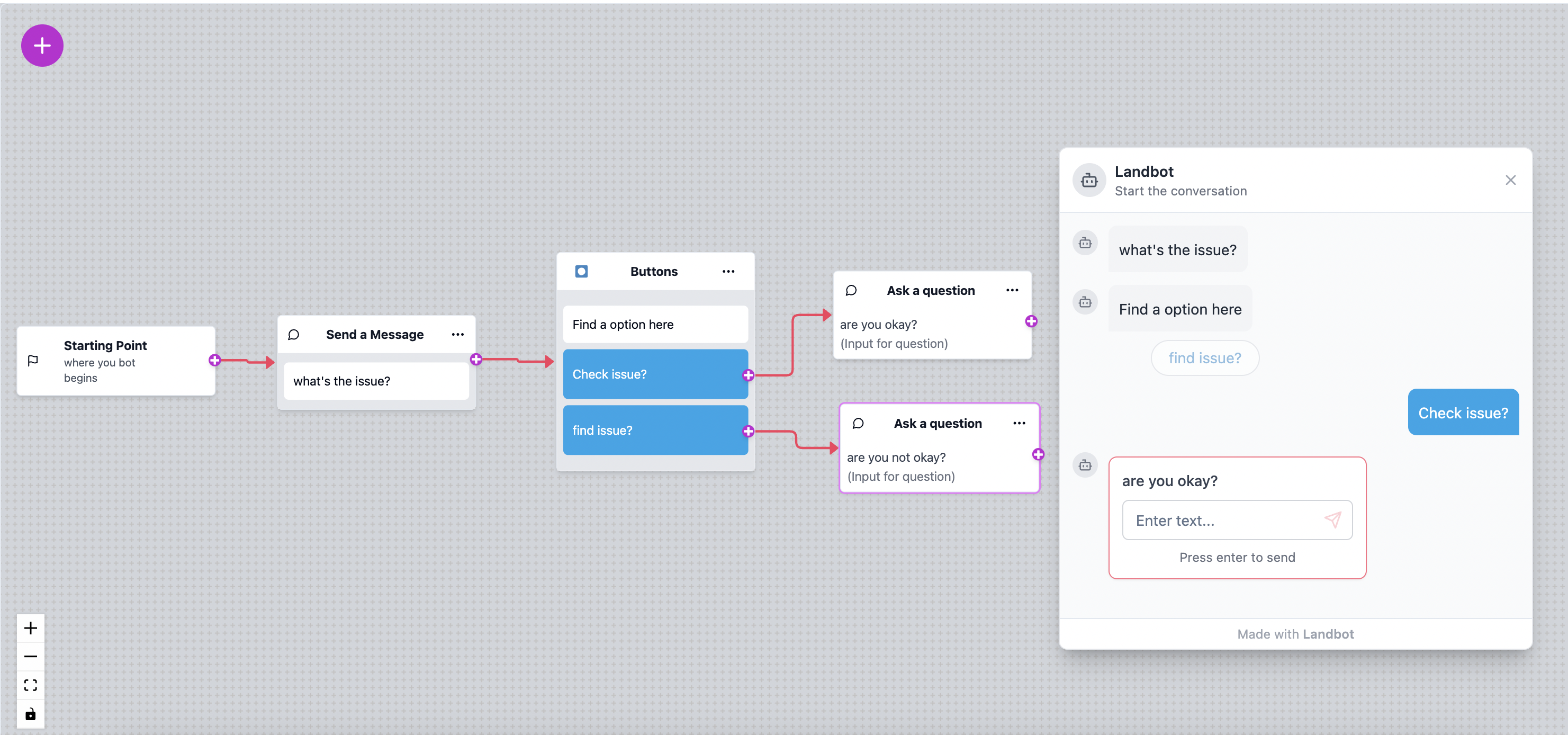Zoom out of the canvas
This screenshot has height=735, width=1568.
coord(30,657)
